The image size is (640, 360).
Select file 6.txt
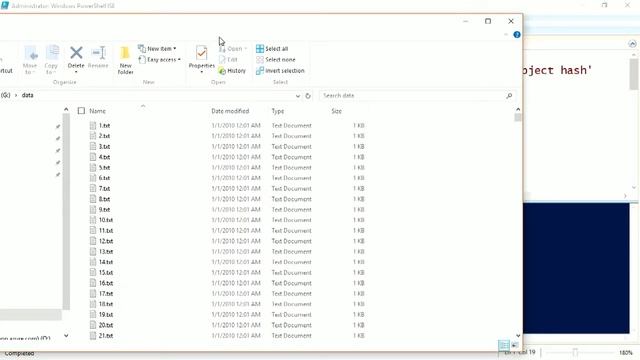(104, 178)
